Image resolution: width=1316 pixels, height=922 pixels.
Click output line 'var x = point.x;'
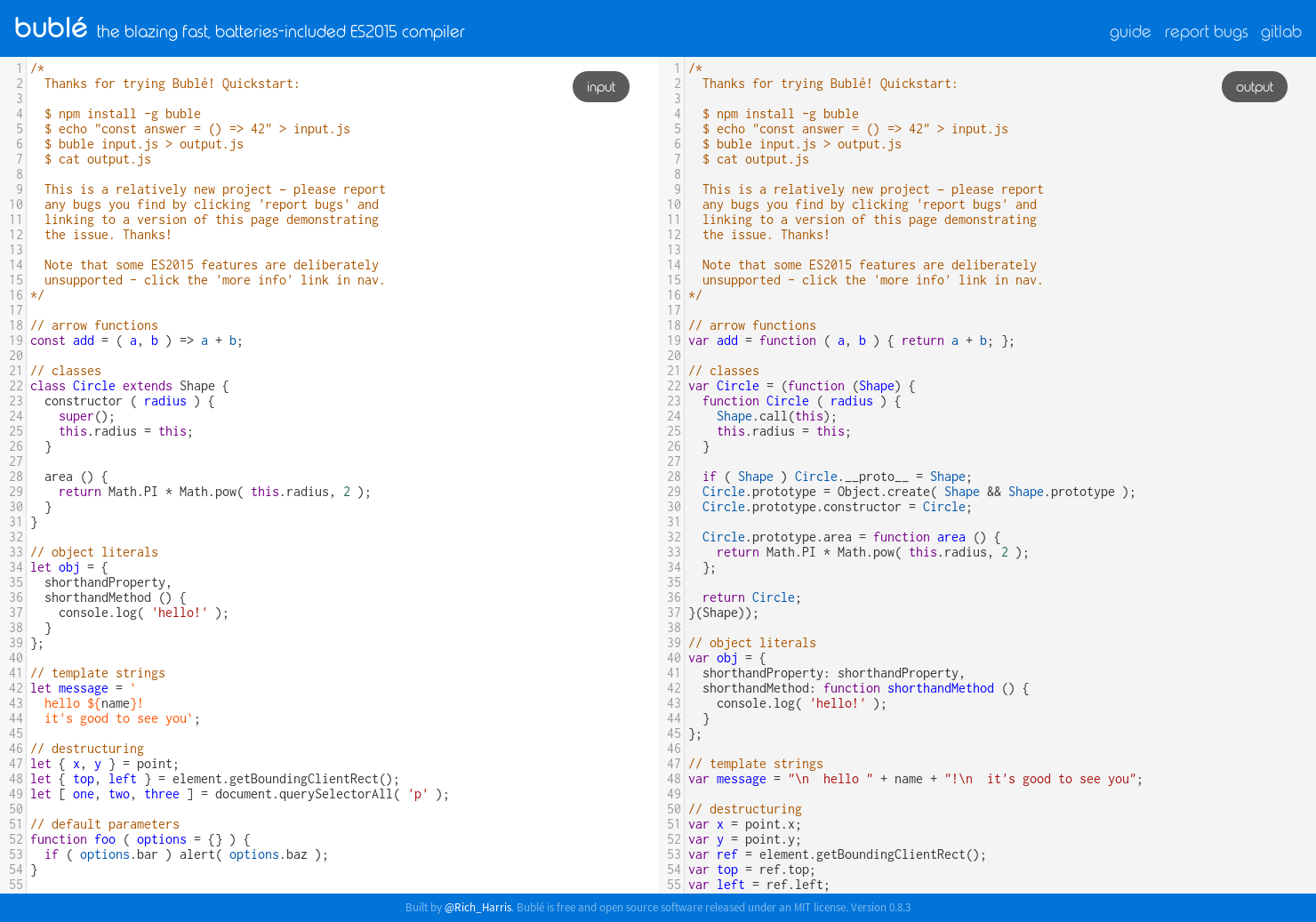pos(745,824)
